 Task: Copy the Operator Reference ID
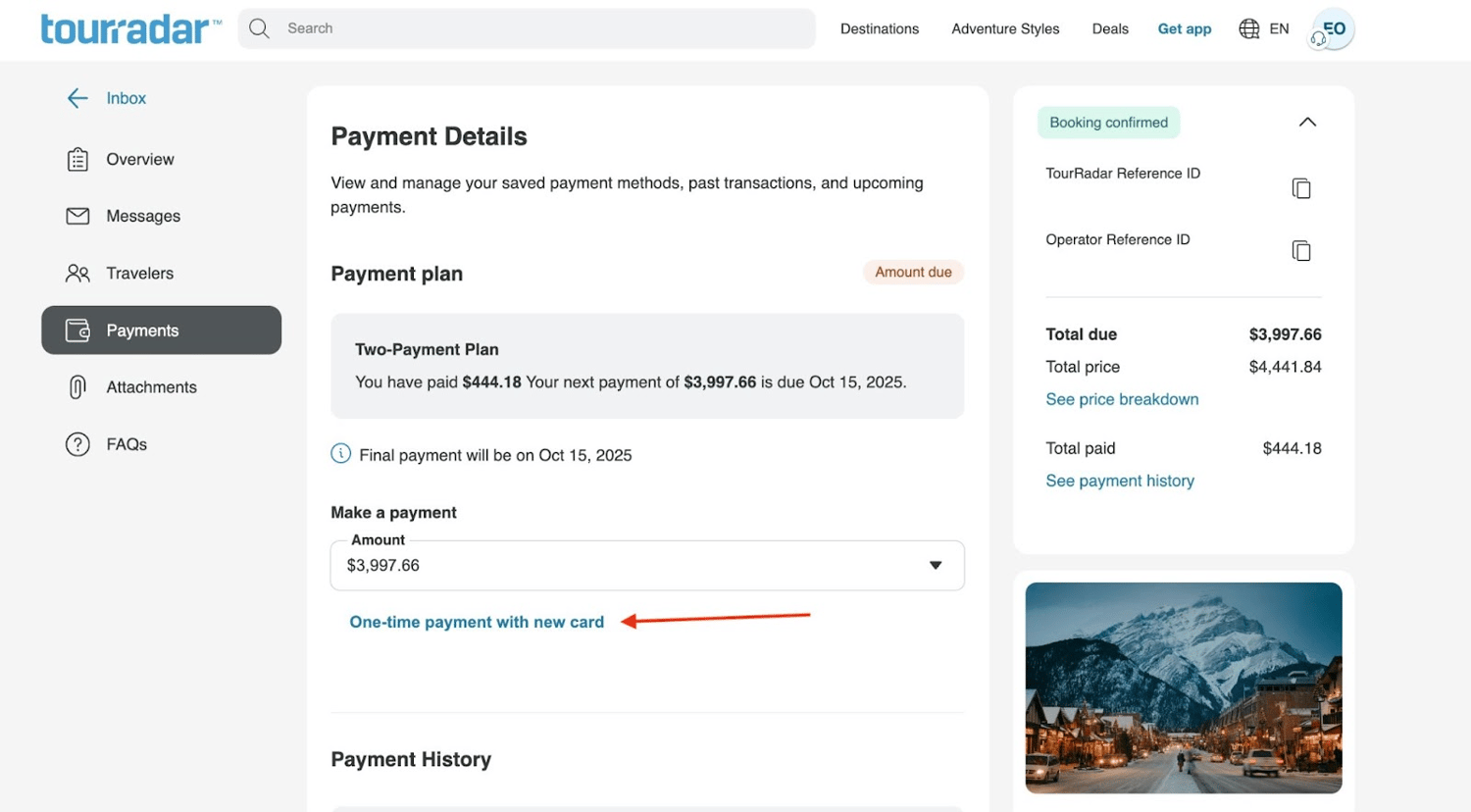pyautogui.click(x=1301, y=250)
